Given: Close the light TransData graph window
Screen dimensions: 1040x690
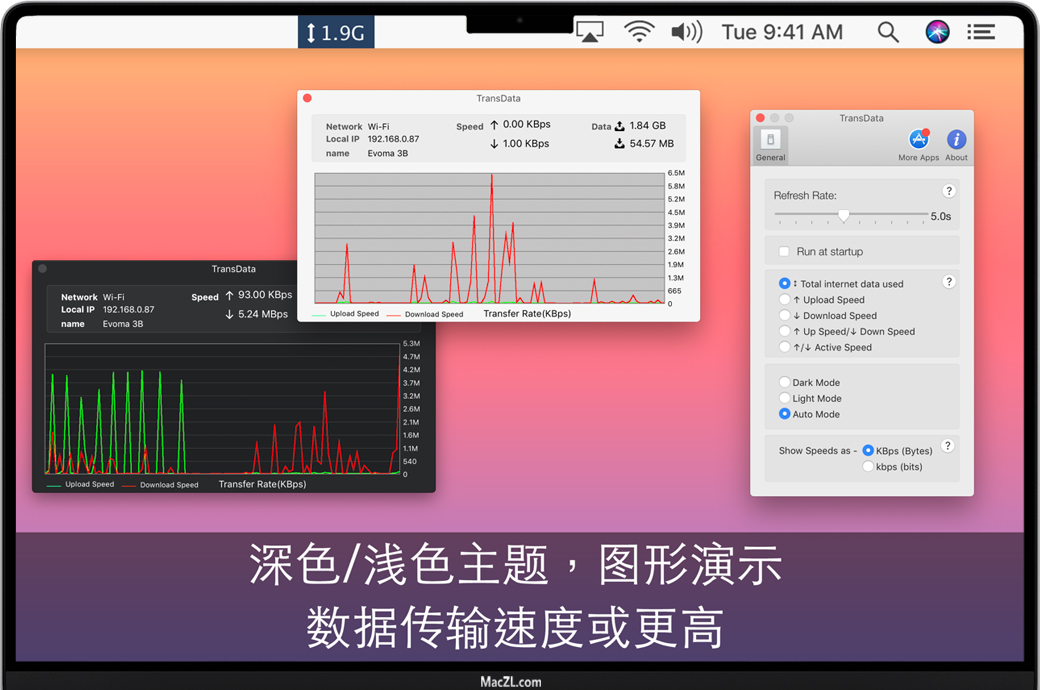Looking at the screenshot, I should point(307,98).
